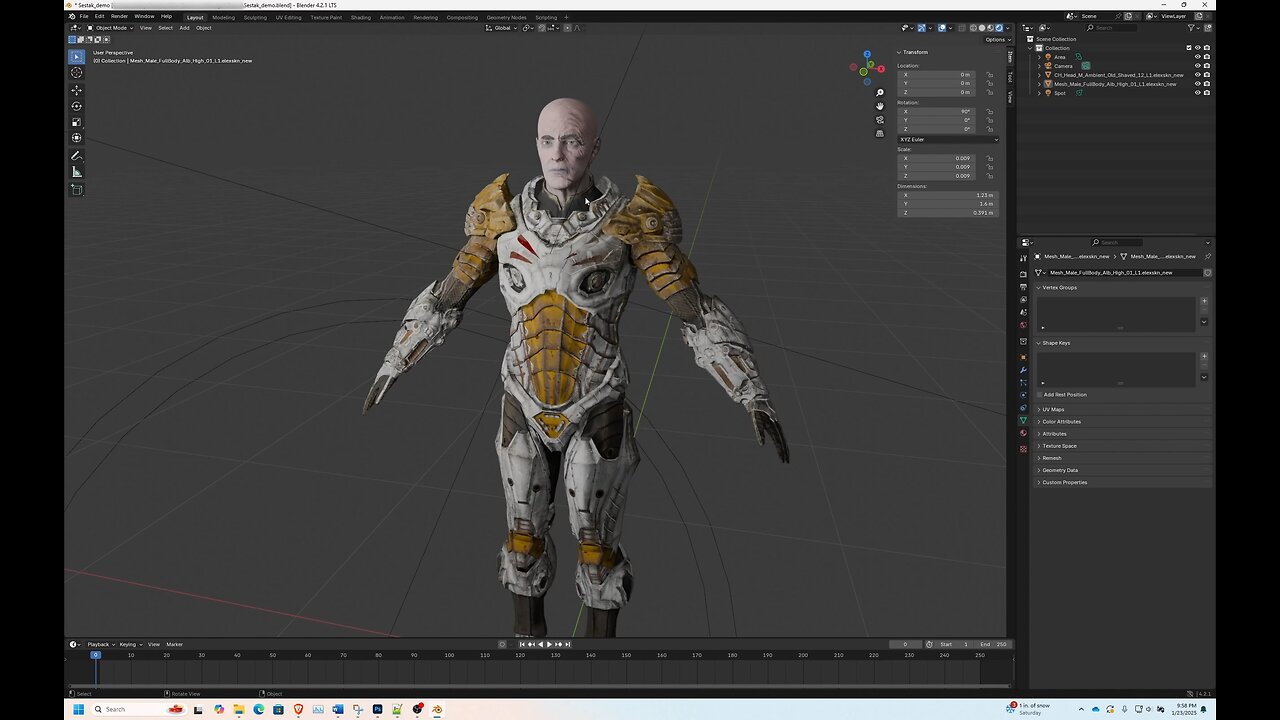Click the pan view hand icon
Viewport: 1280px width, 720px height.
[880, 106]
